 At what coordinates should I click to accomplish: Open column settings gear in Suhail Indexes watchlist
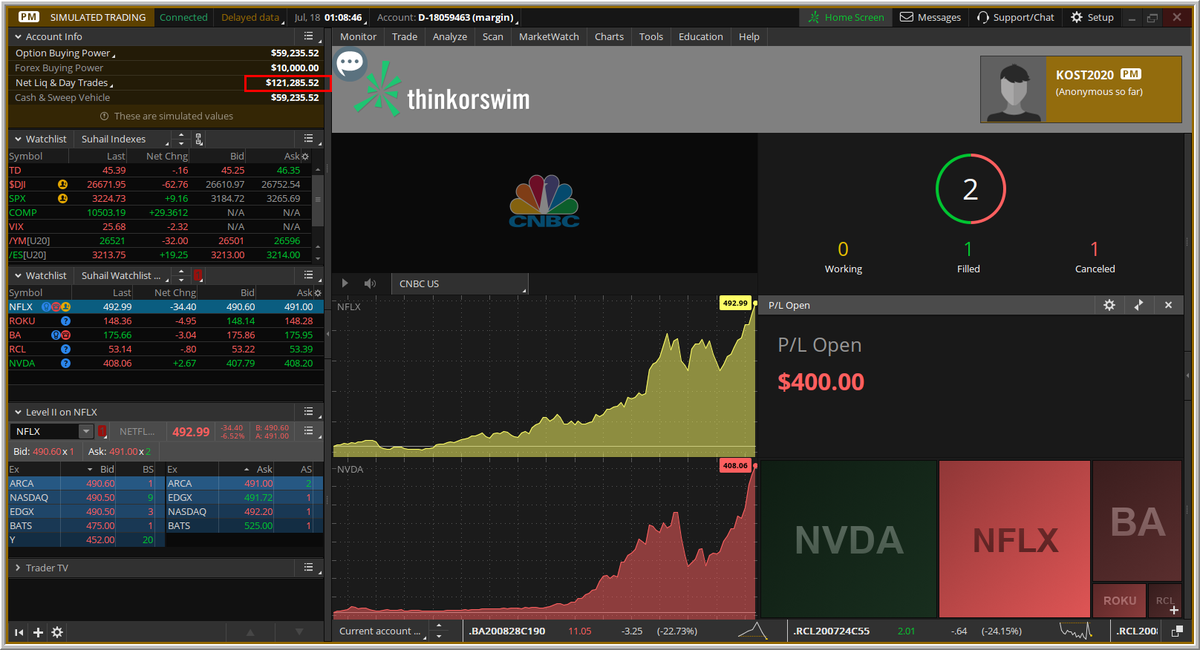pos(305,156)
